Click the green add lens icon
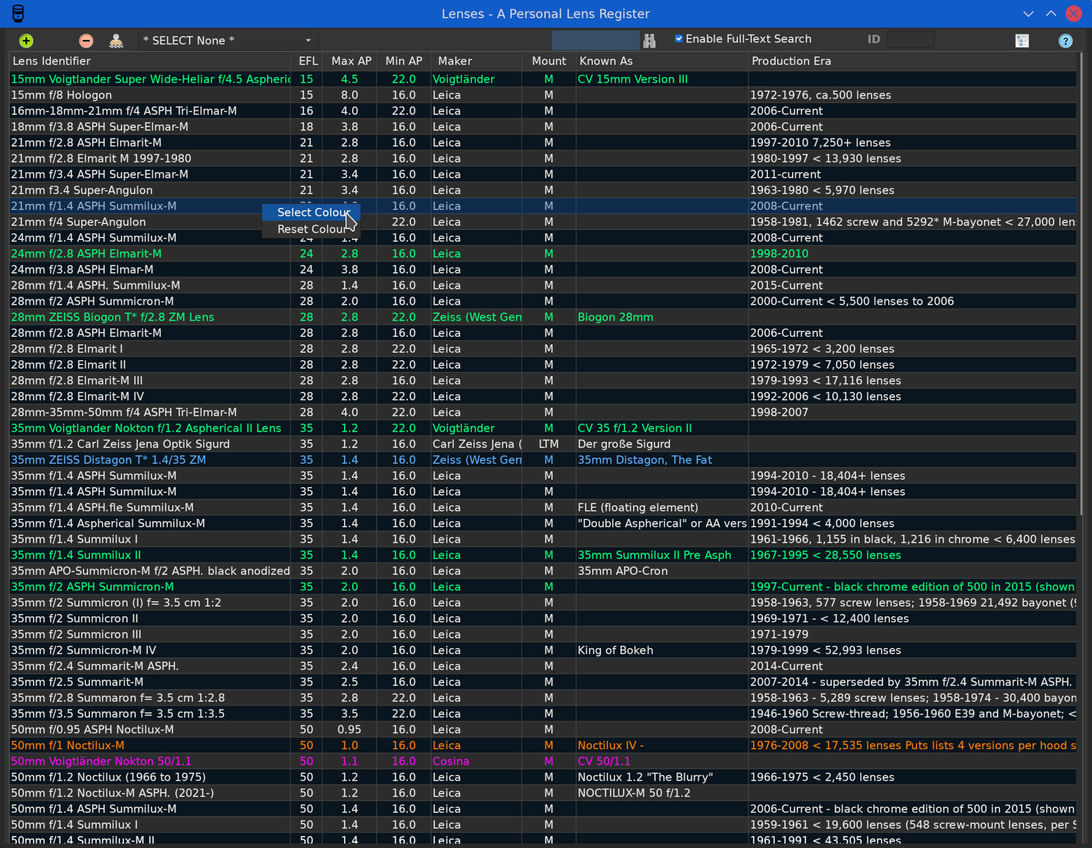1092x848 pixels. pyautogui.click(x=26, y=41)
